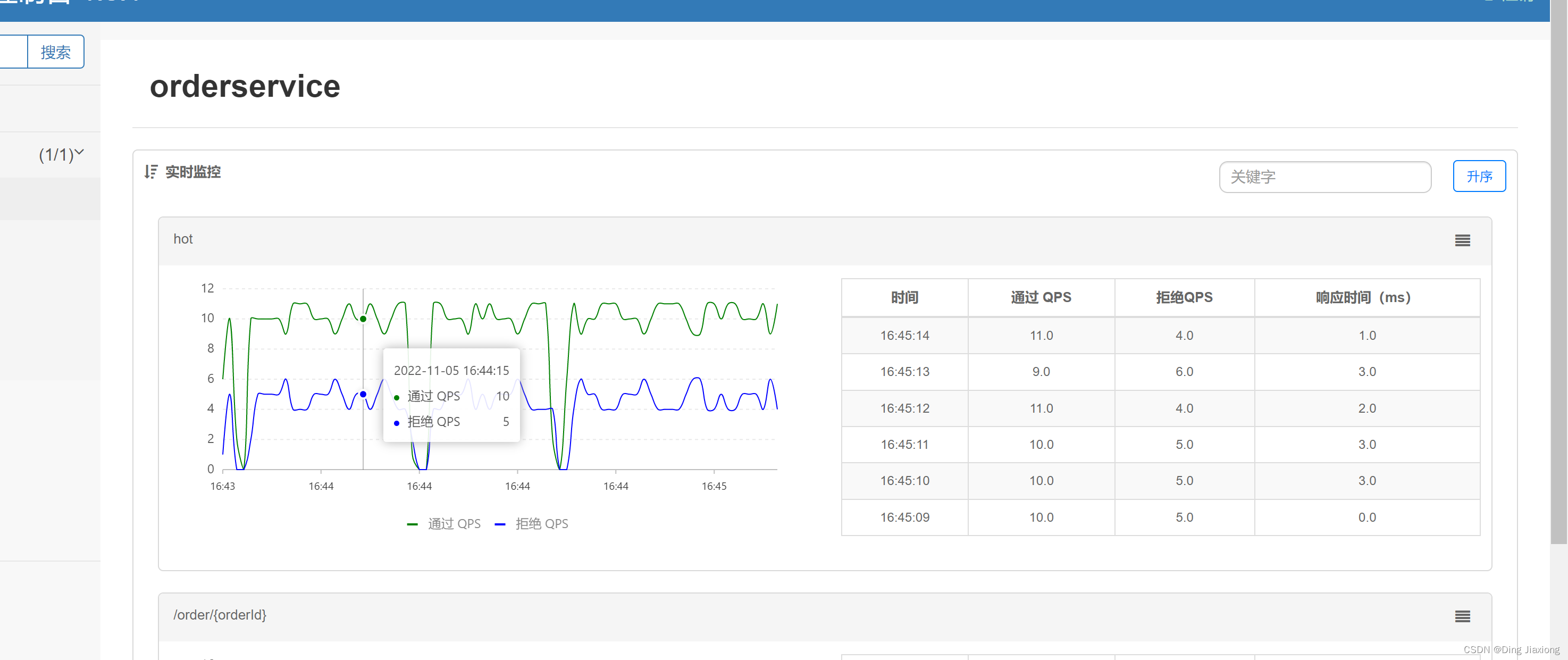Screen dimensions: 1568x660
Task: Select the 16:45:11 time cell
Action: pyautogui.click(x=904, y=445)
